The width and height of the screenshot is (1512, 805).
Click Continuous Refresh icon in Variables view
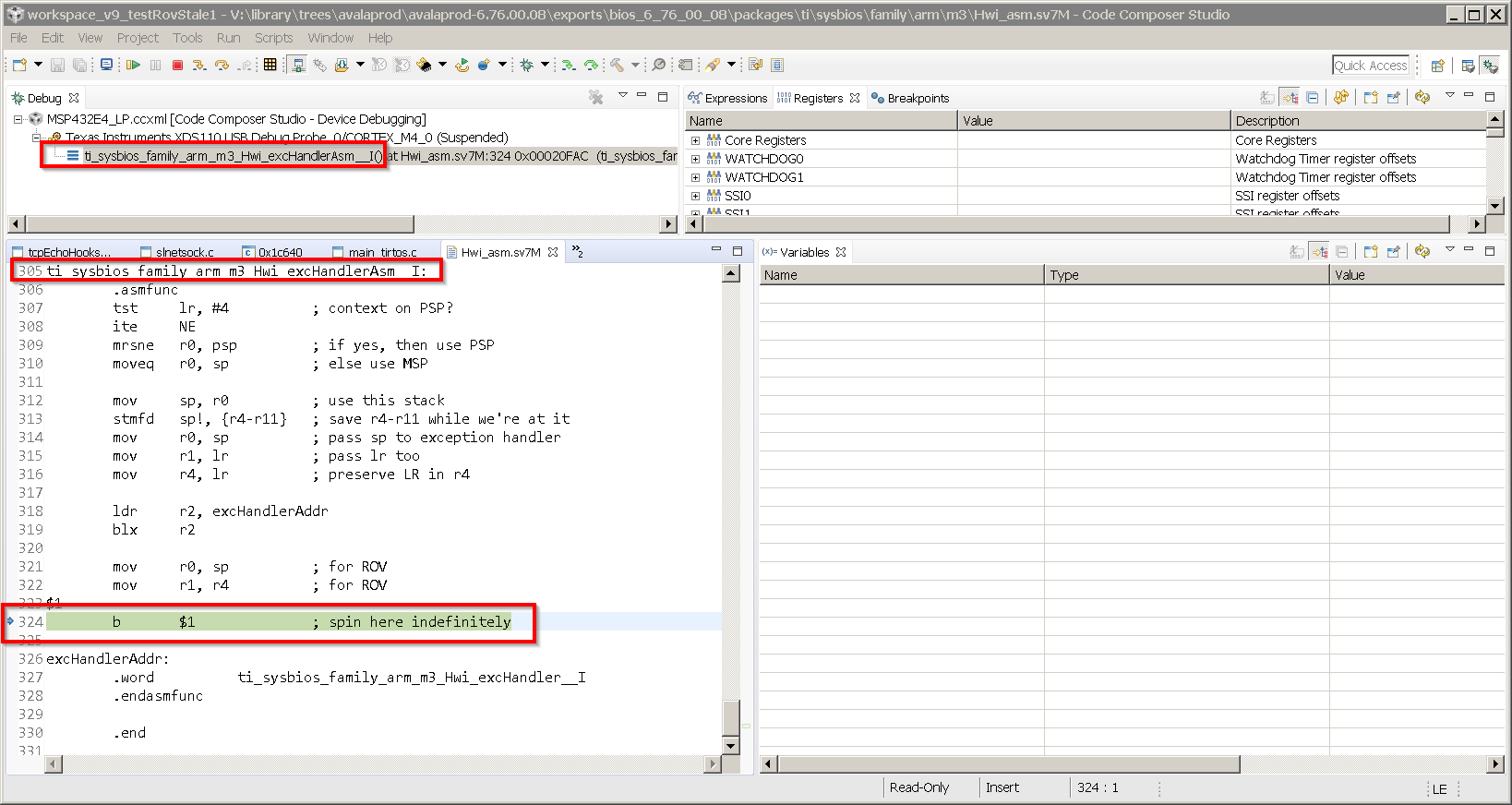1422,251
